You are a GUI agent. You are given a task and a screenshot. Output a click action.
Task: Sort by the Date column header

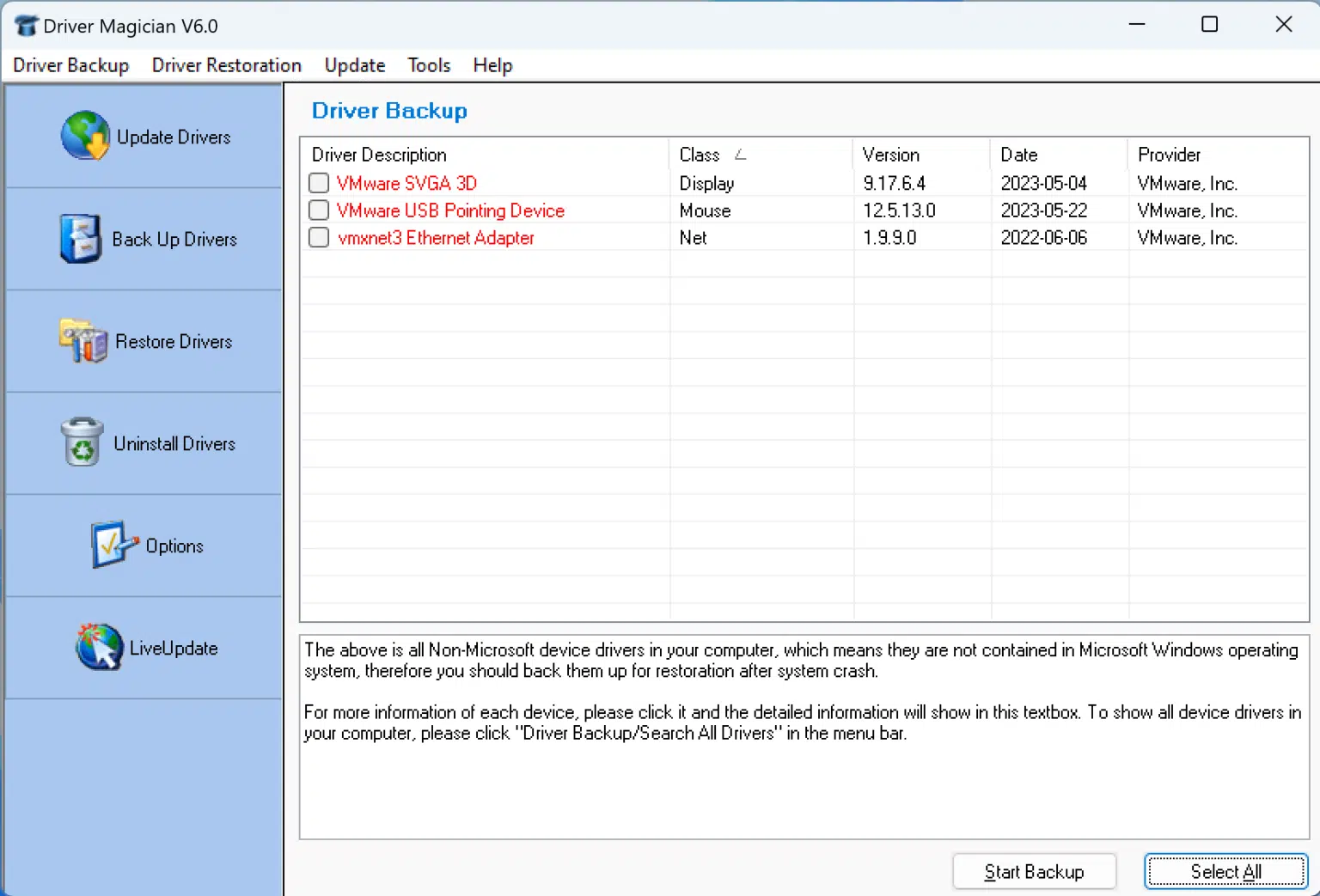coord(1059,155)
